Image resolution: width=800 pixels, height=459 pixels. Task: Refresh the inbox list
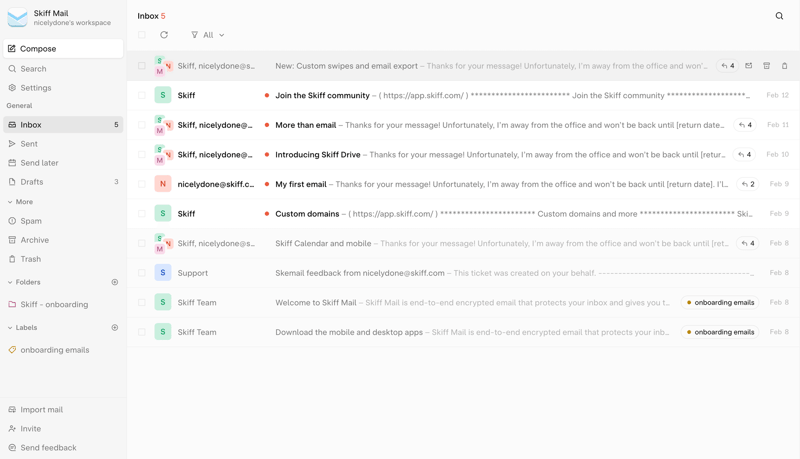click(x=164, y=35)
